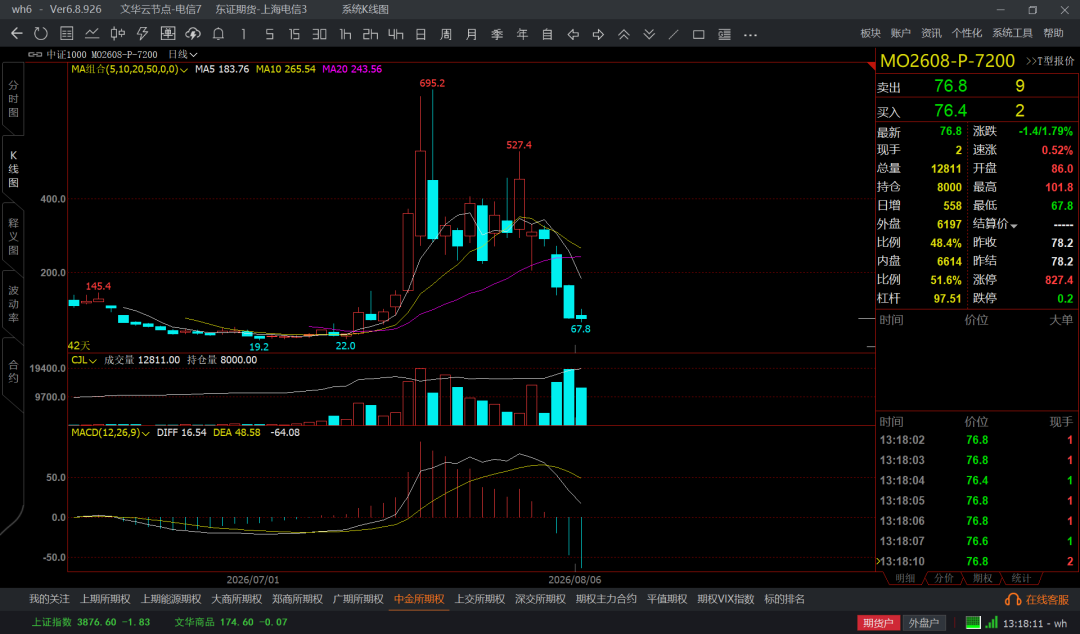The height and width of the screenshot is (634, 1080).
Task: Select the 统计 bottom tab
Action: coord(1021,578)
